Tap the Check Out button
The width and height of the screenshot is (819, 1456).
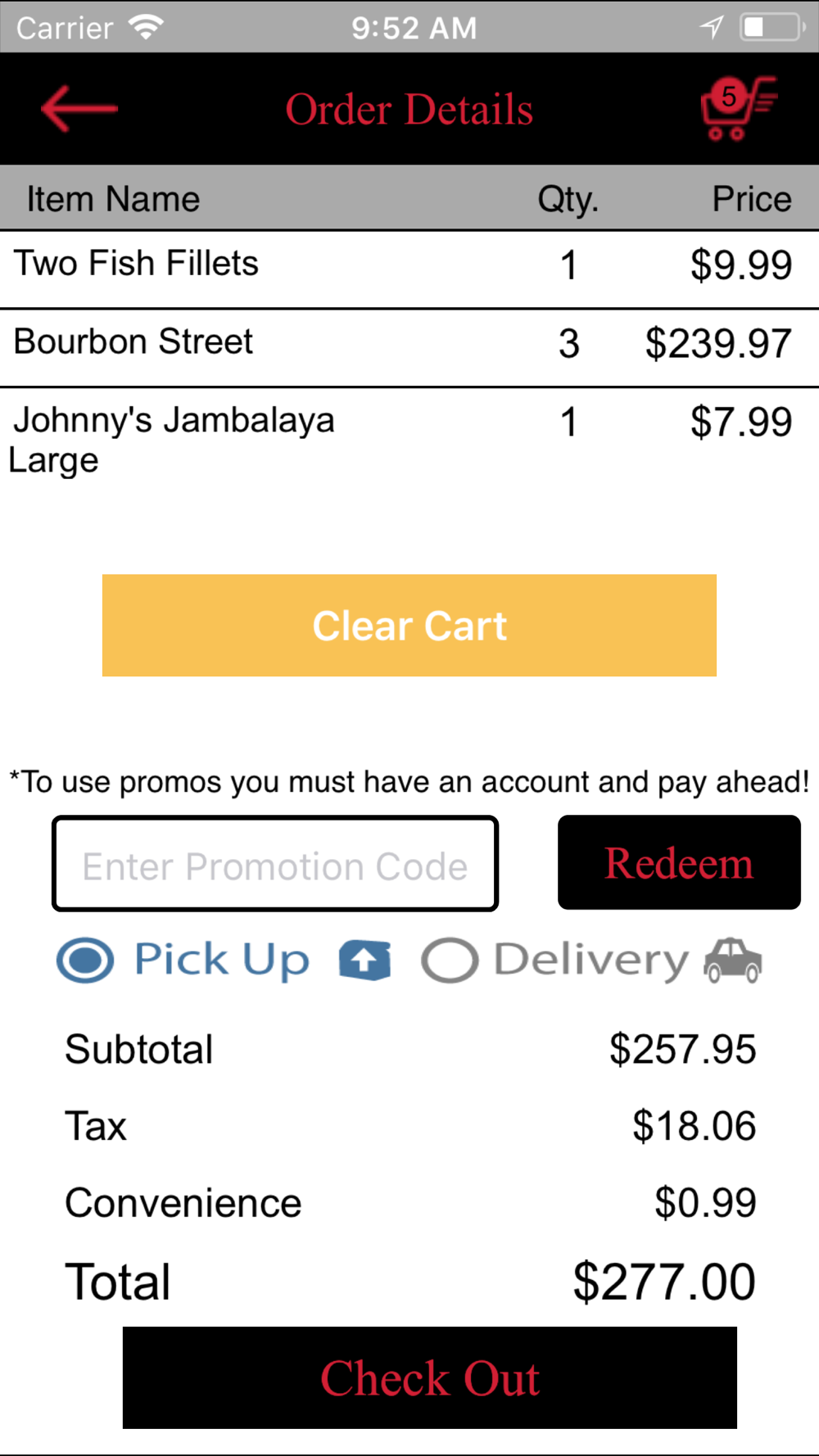[430, 1377]
